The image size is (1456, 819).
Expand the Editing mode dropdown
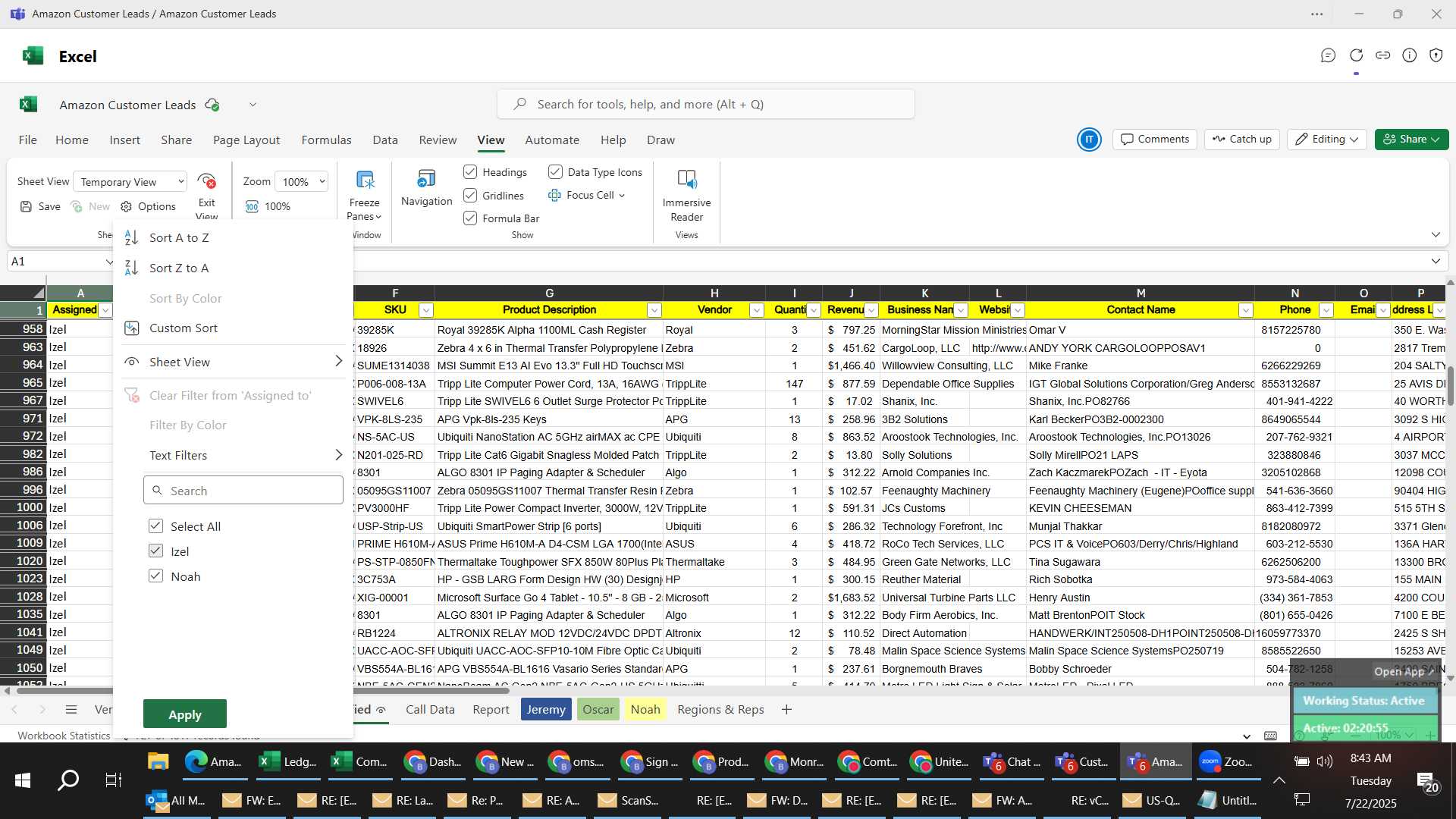point(1327,140)
